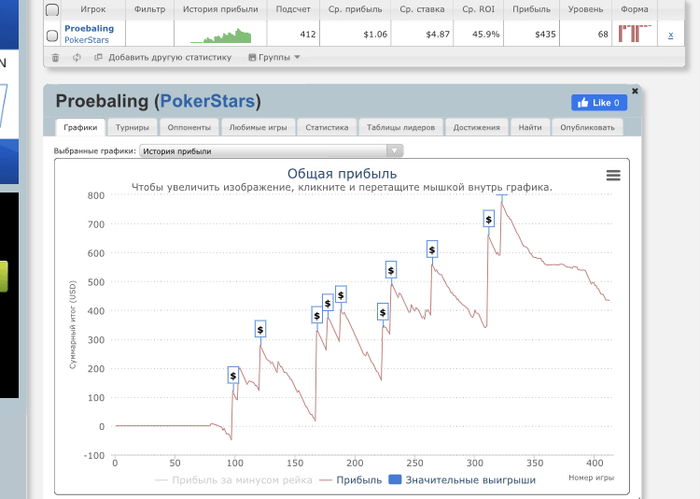
Task: Open the 'Таблицы лидеров' tab
Action: [x=401, y=127]
